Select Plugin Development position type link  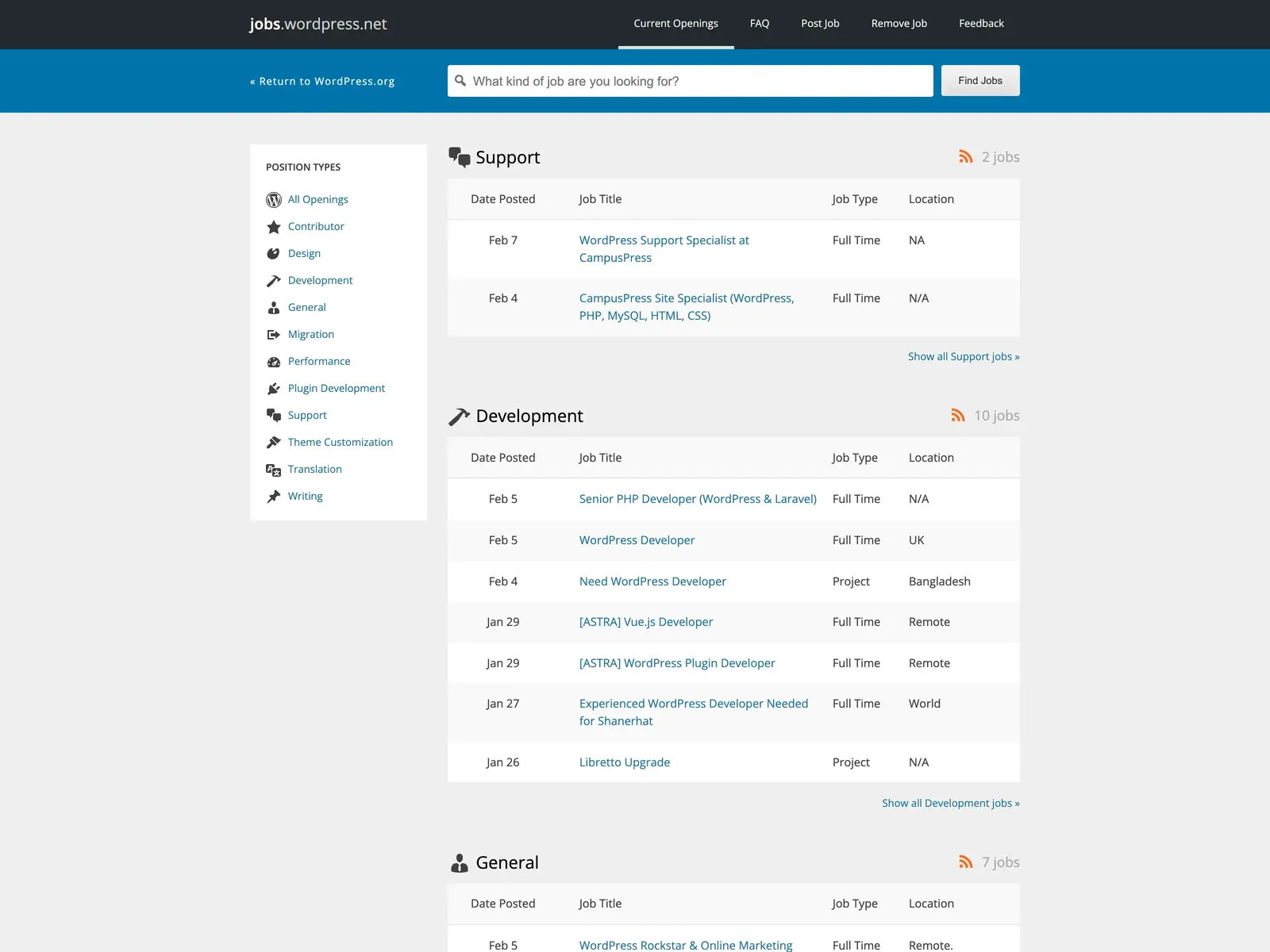point(337,389)
